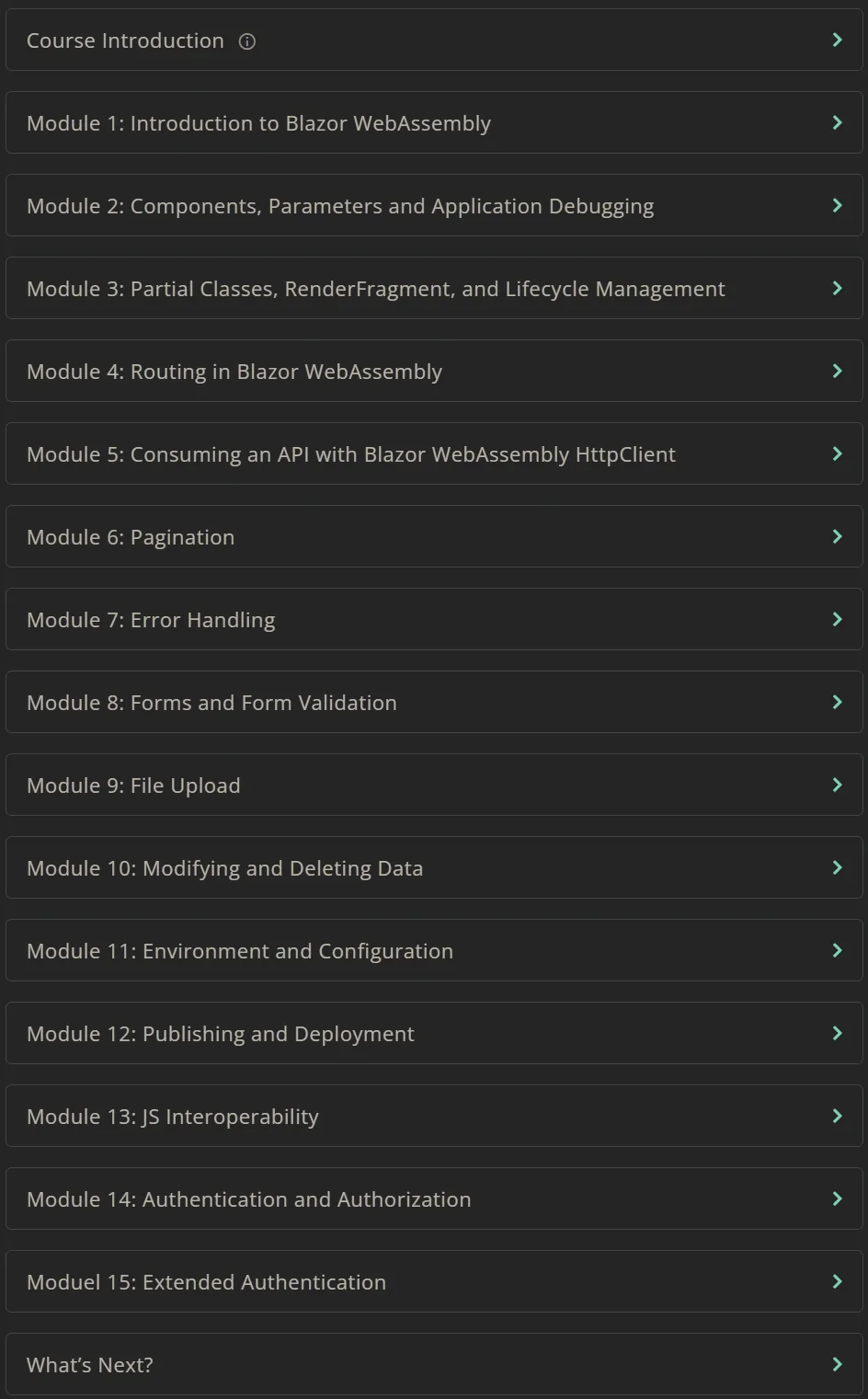This screenshot has width=868, height=1399.
Task: Expand Module 2: Components, Parameters and Application Debugging
Action: point(434,205)
